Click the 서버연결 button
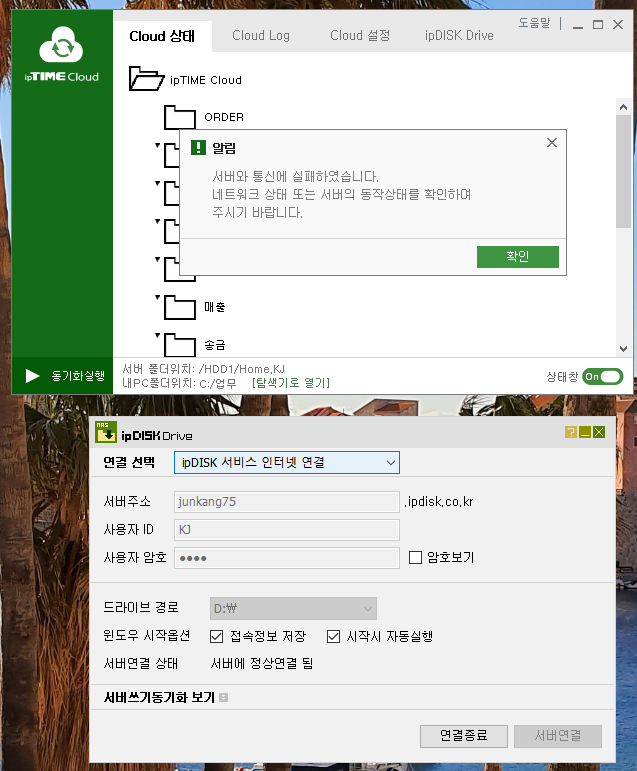 point(558,736)
